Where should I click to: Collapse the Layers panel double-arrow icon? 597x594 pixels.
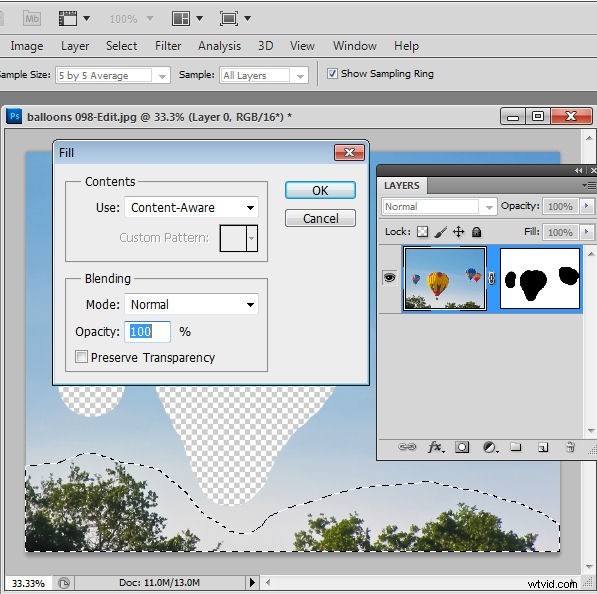click(578, 171)
